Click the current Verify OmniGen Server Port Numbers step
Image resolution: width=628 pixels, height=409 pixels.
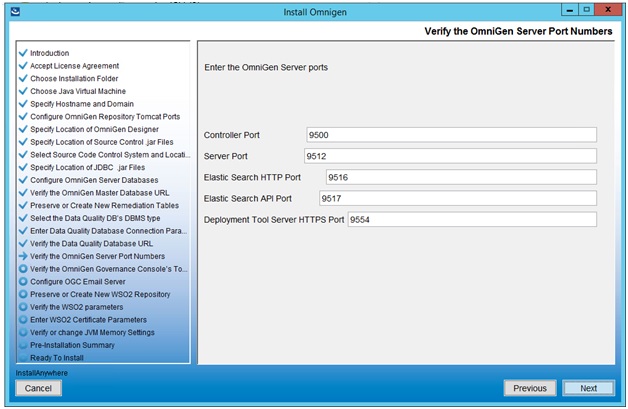[x=98, y=256]
